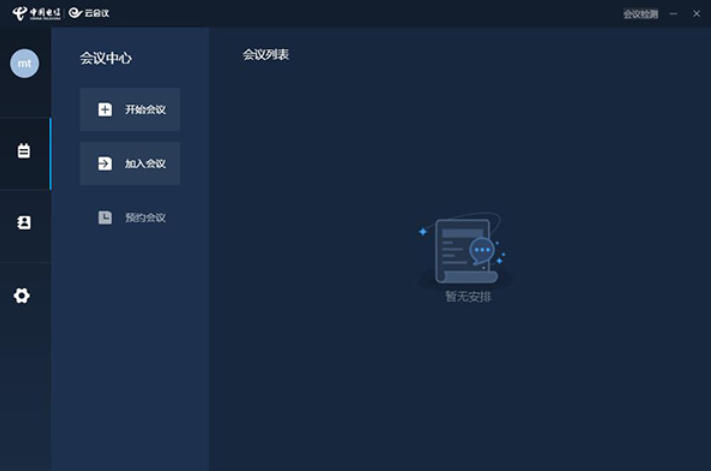Screen dimensions: 711x471
Task: Select the 预约会议 option text
Action: click(x=145, y=218)
